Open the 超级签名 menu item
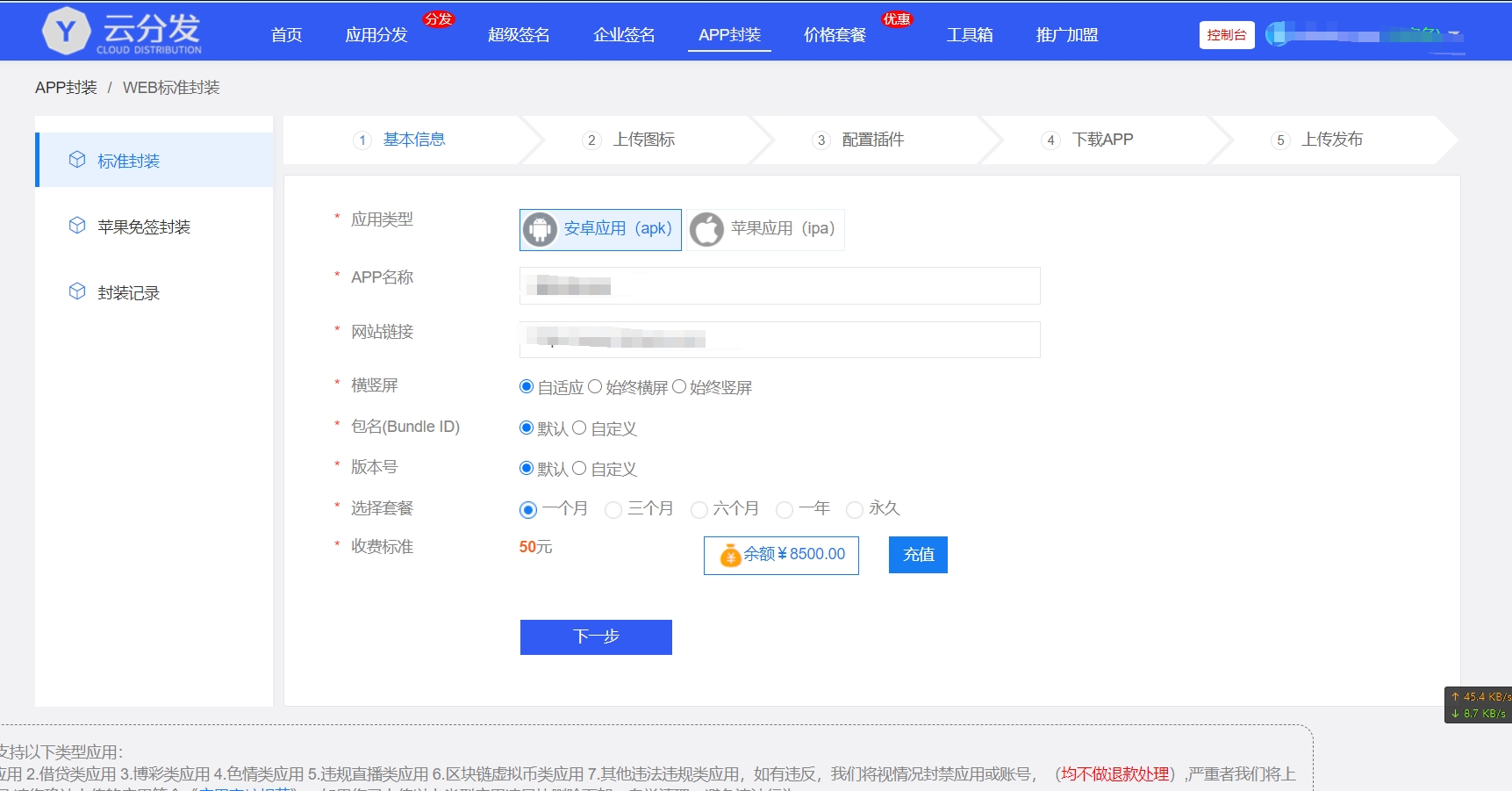Image resolution: width=1512 pixels, height=791 pixels. tap(519, 35)
